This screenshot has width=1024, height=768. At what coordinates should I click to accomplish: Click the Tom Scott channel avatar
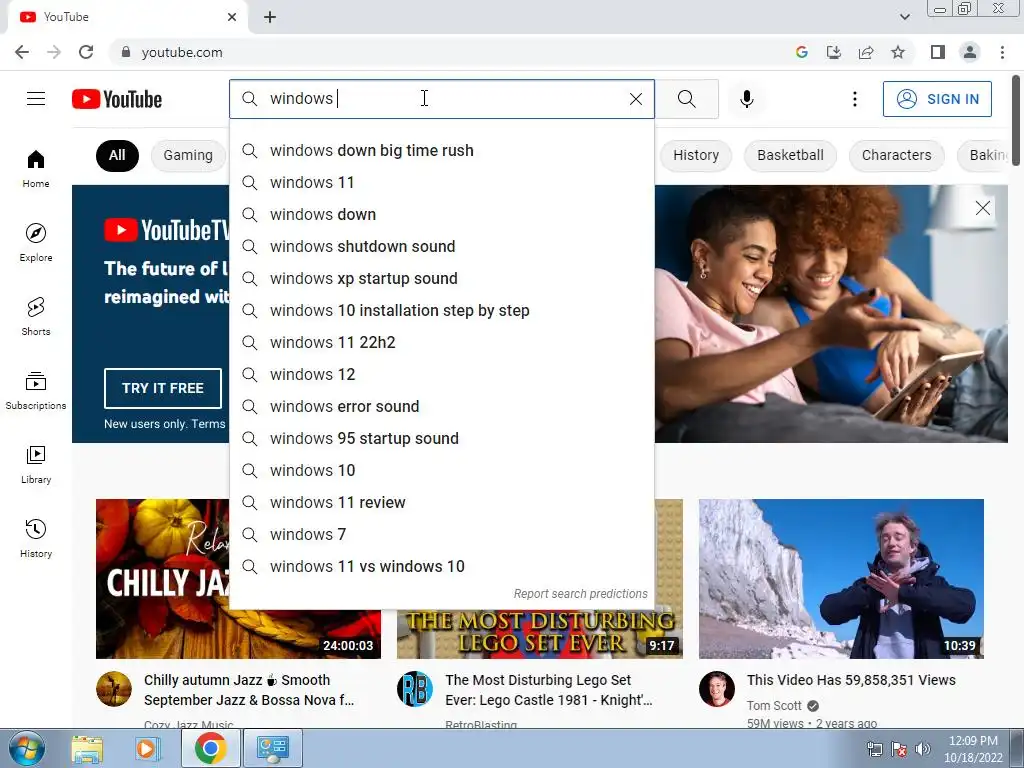coord(716,688)
